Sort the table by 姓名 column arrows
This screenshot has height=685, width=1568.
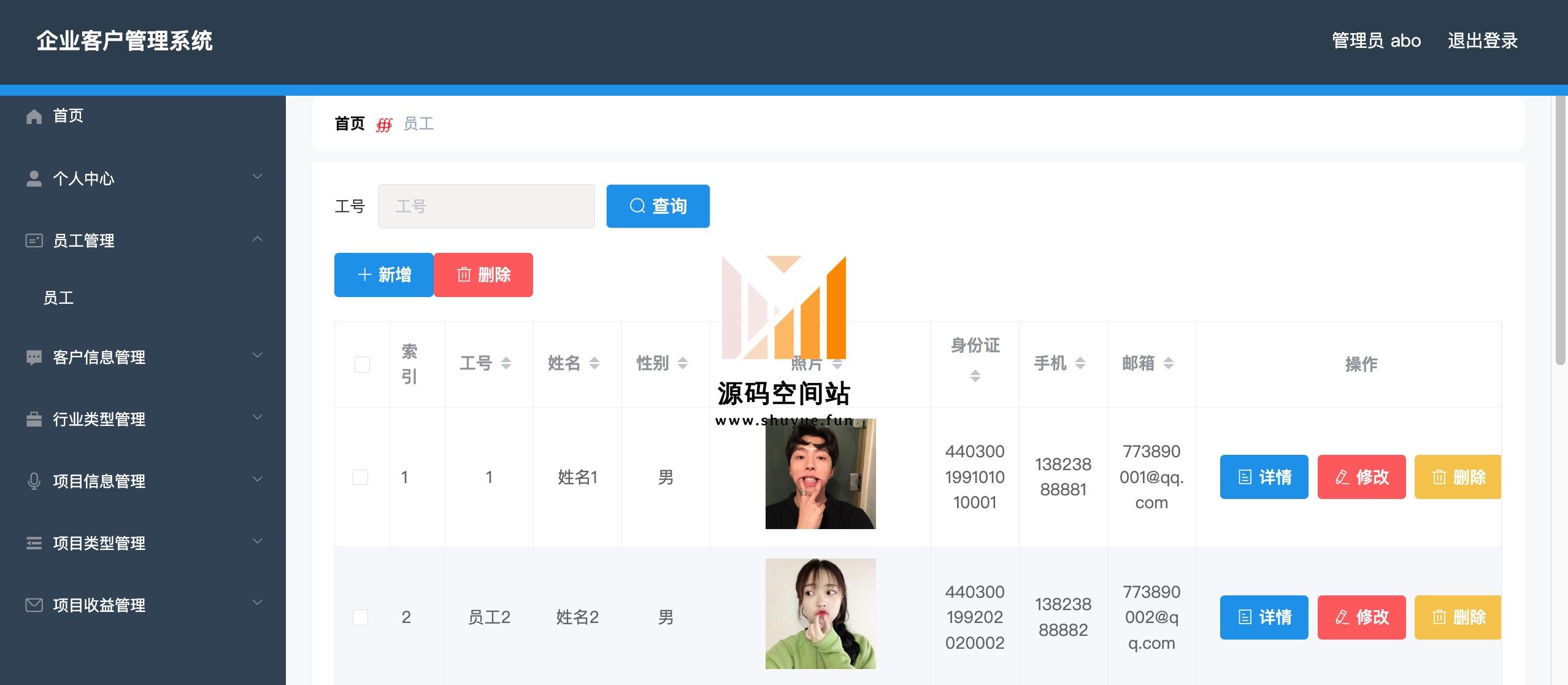(x=594, y=363)
